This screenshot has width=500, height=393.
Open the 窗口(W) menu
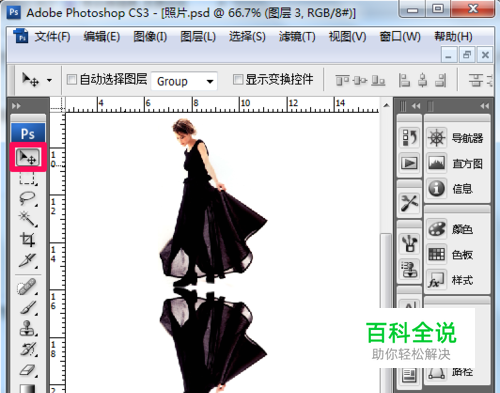tap(400, 36)
